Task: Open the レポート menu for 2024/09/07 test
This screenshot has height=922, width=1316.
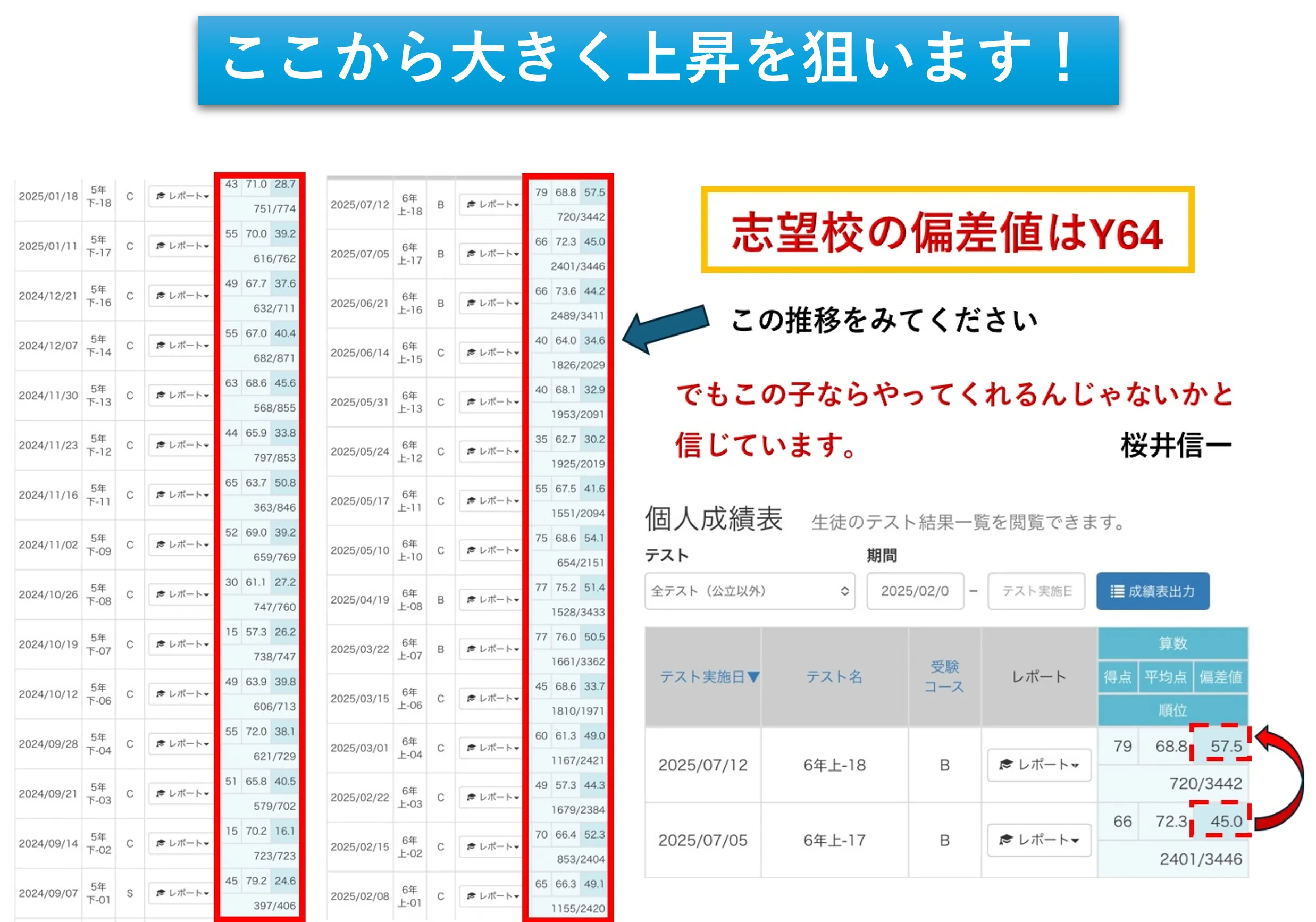Action: point(182,893)
